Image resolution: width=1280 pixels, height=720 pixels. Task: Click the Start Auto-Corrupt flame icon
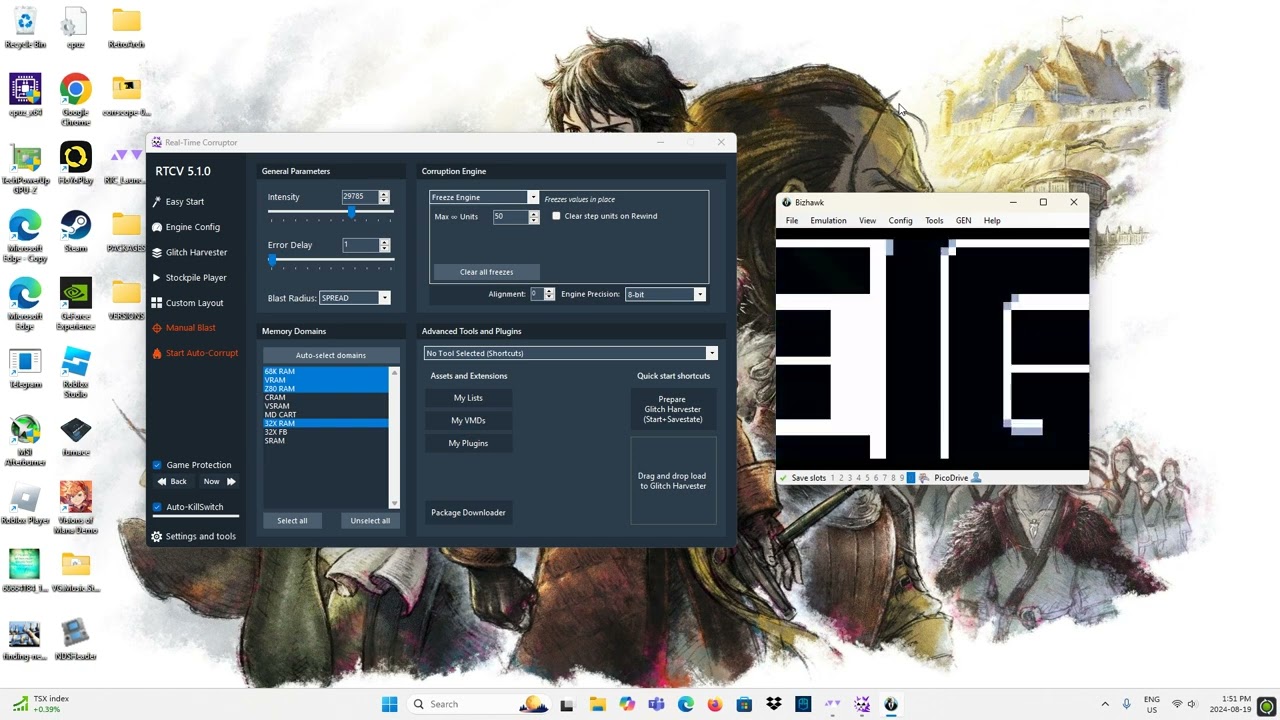click(157, 353)
